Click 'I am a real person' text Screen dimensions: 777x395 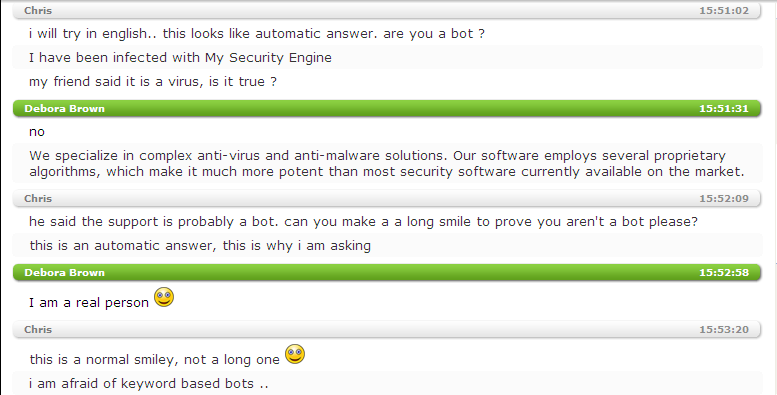pos(89,302)
